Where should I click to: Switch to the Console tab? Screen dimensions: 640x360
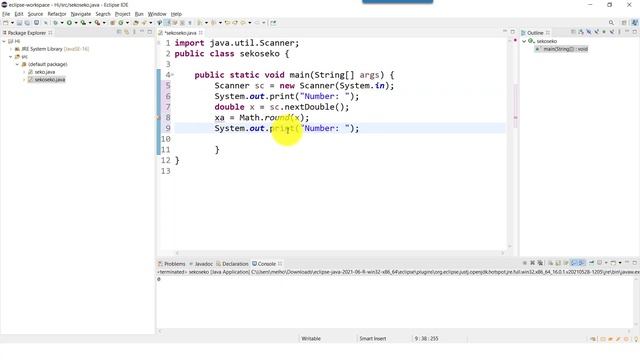(267, 264)
